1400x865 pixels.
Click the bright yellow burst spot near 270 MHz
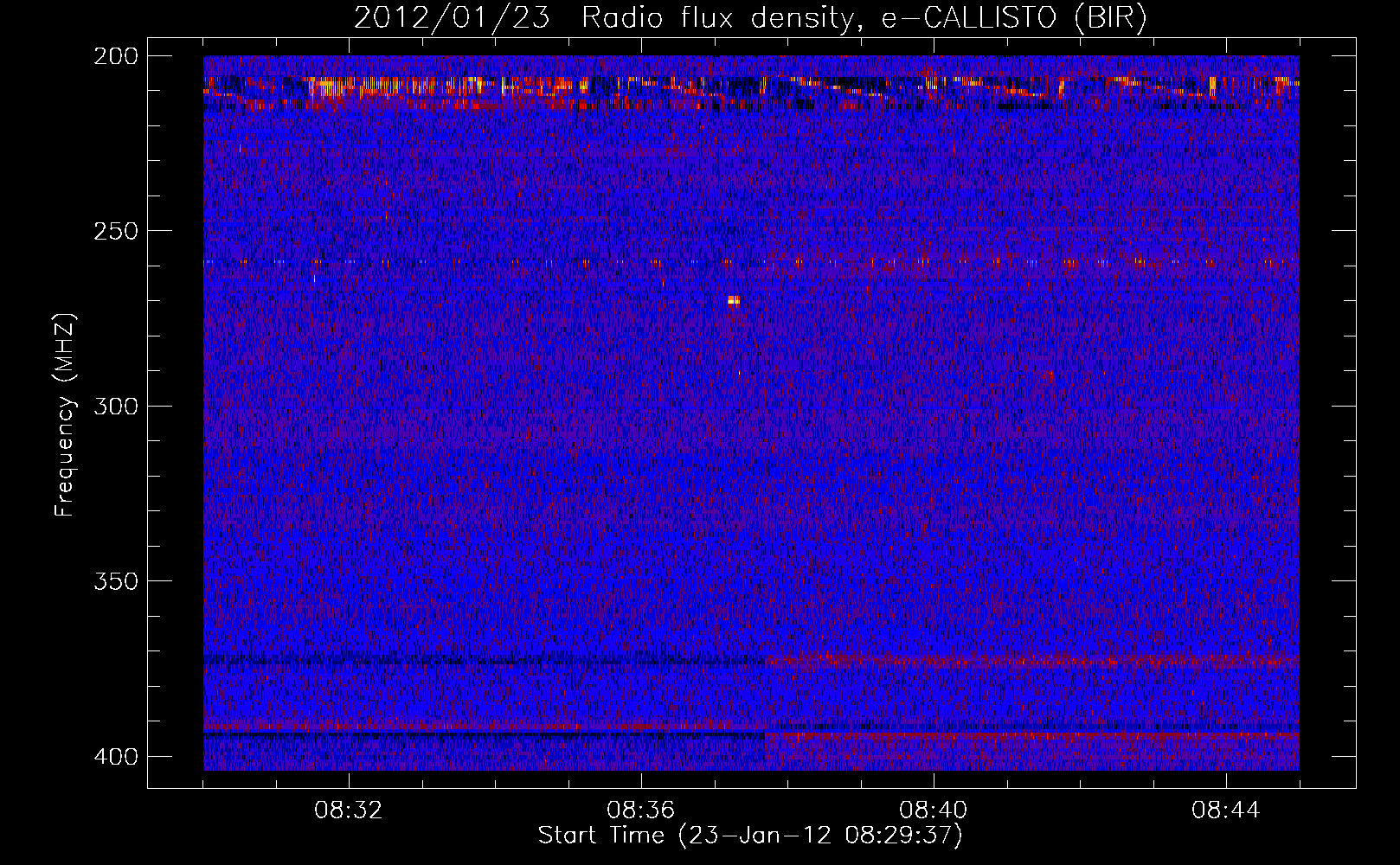(734, 300)
